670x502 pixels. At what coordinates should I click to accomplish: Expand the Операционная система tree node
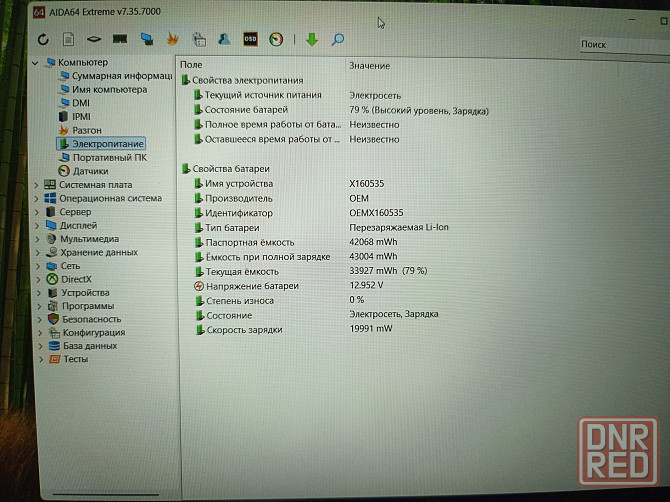37,198
